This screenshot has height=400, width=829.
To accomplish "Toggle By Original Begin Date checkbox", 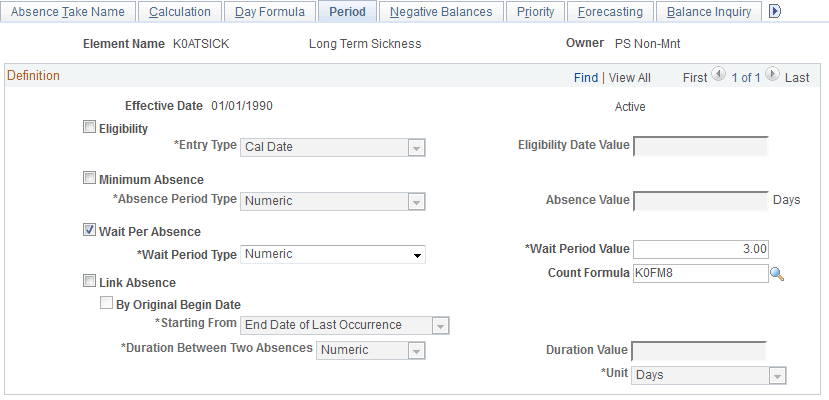I will [107, 304].
